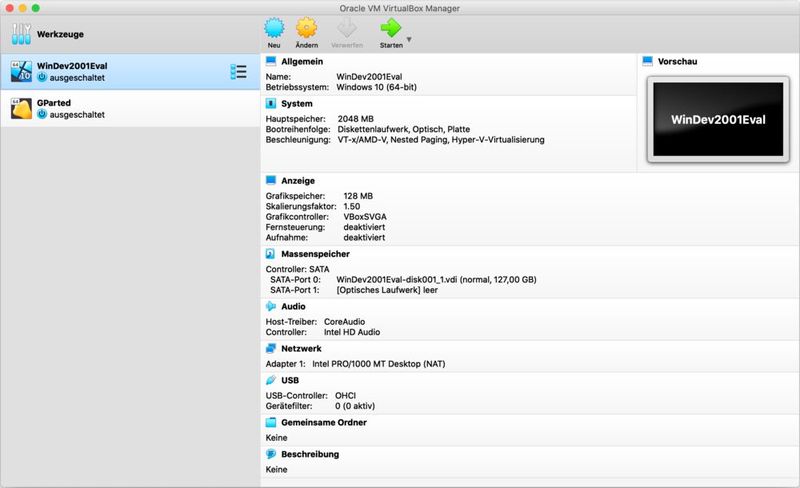Screen dimensions: 800x488
Task: Click the Fernsteuerung value deaktiviert
Action: 364,227
